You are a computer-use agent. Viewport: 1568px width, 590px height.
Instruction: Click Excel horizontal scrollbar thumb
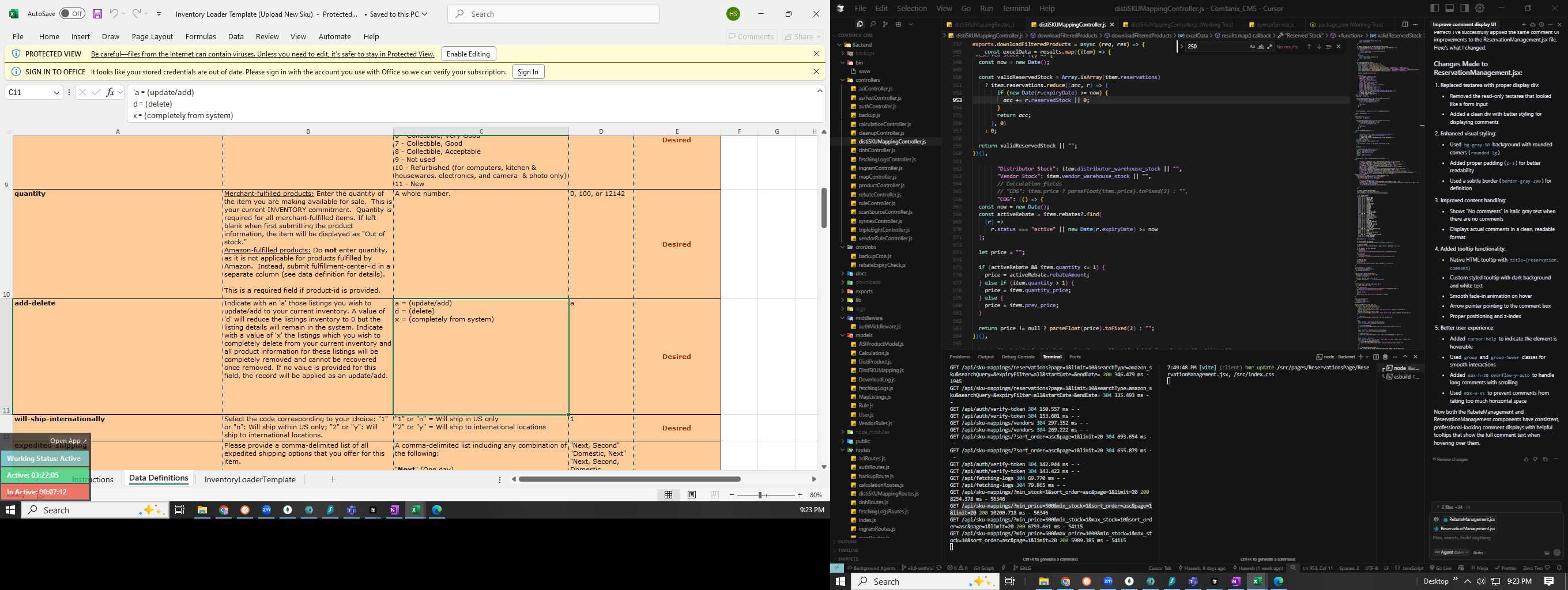click(630, 479)
